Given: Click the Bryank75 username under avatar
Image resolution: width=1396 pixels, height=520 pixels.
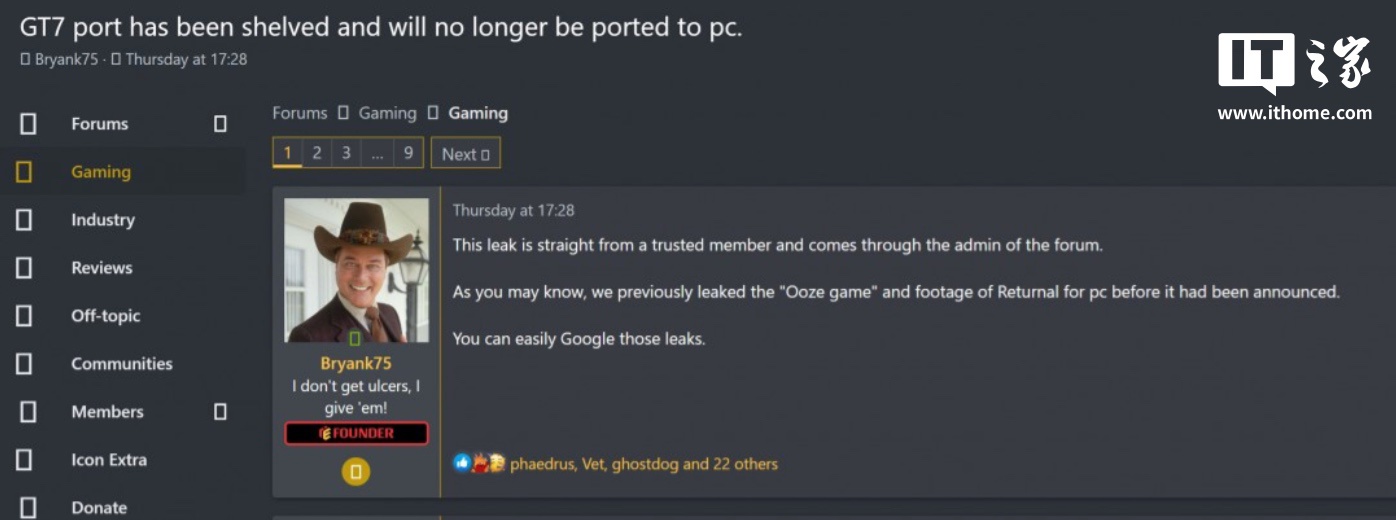Looking at the screenshot, I should pos(356,364).
